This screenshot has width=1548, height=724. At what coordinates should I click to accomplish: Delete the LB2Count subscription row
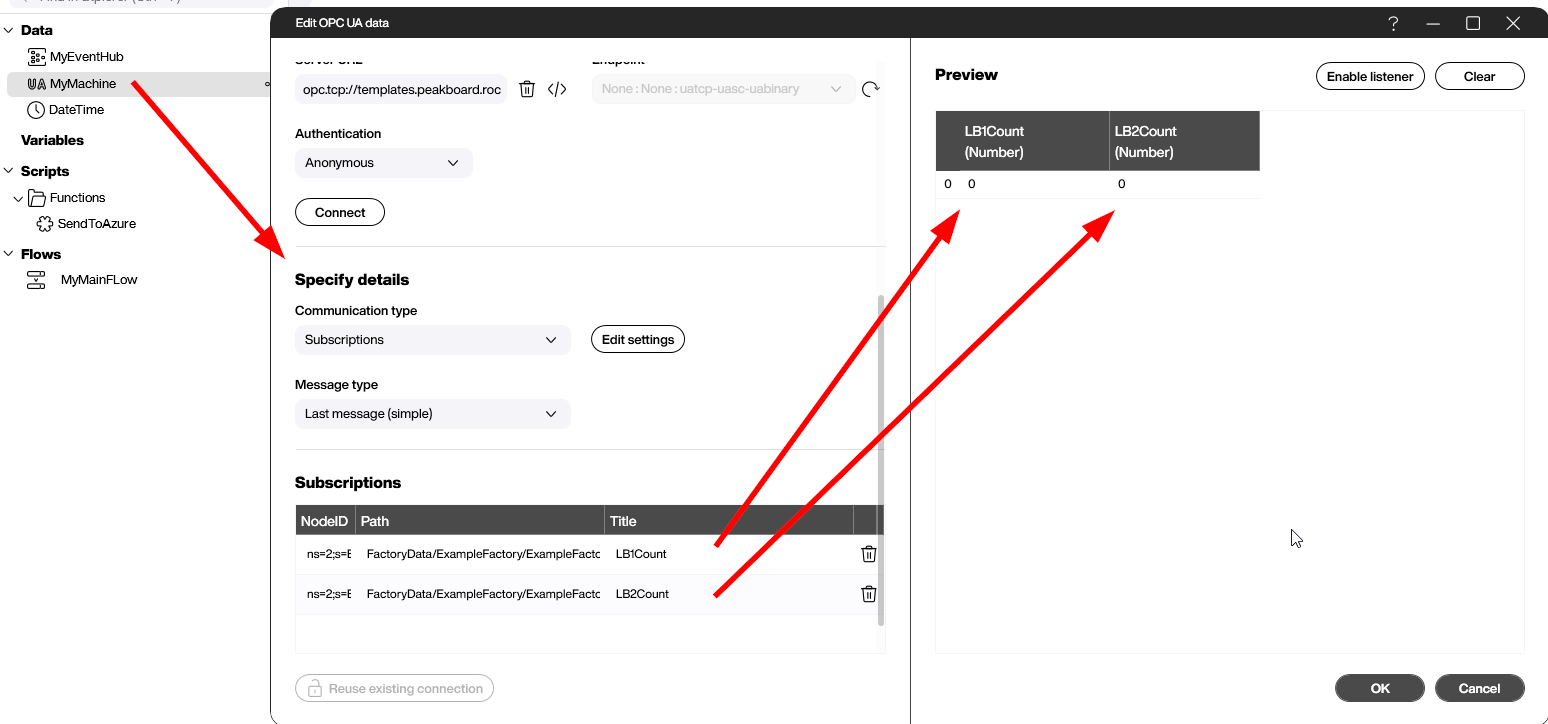point(868,594)
